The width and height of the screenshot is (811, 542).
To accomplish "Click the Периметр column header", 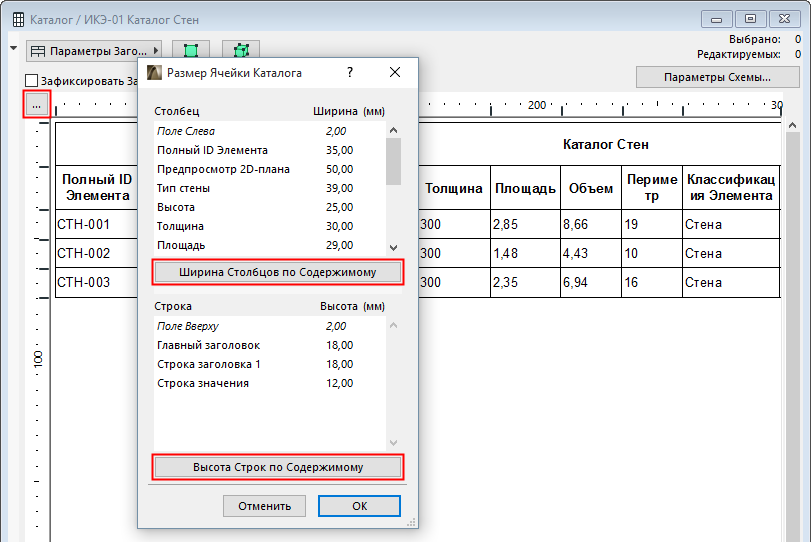I will [x=652, y=188].
